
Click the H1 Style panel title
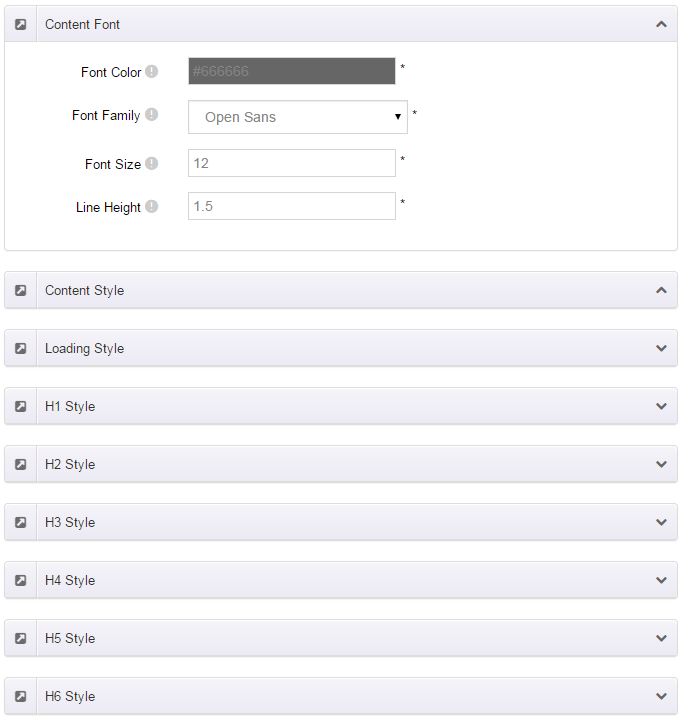[x=70, y=406]
